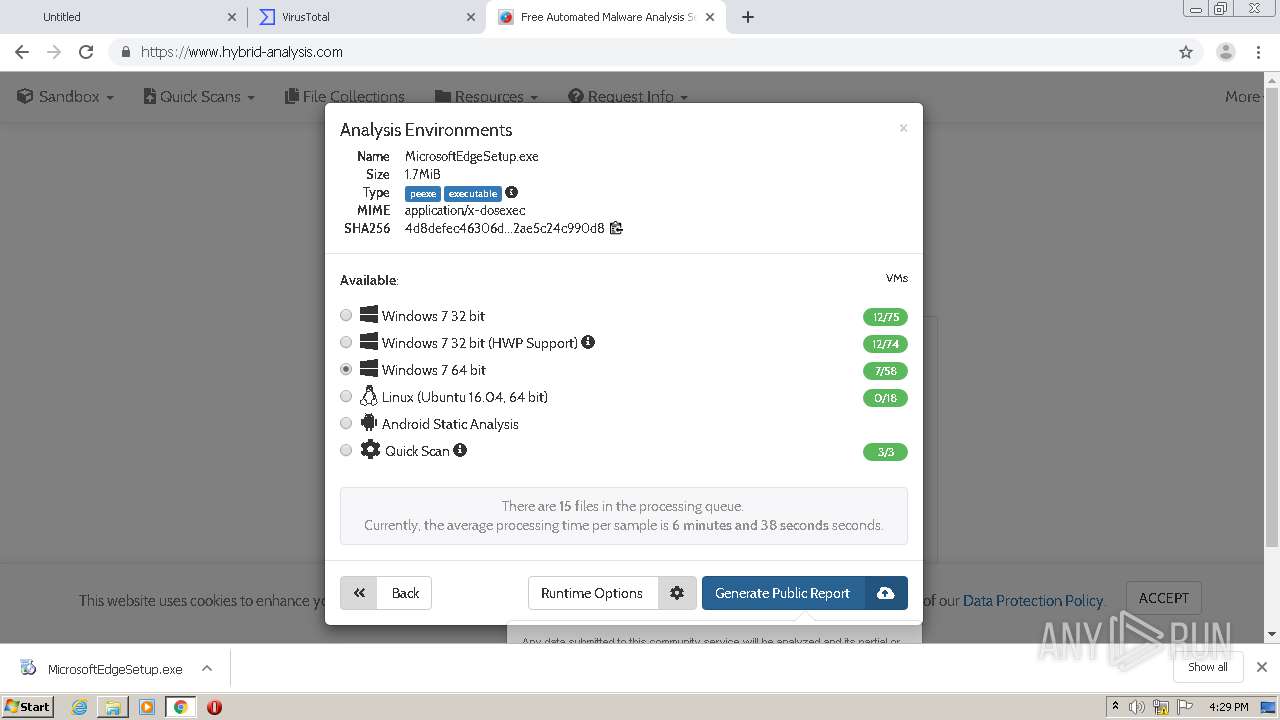Open a new browser tab
This screenshot has height=720, width=1280.
coord(748,17)
